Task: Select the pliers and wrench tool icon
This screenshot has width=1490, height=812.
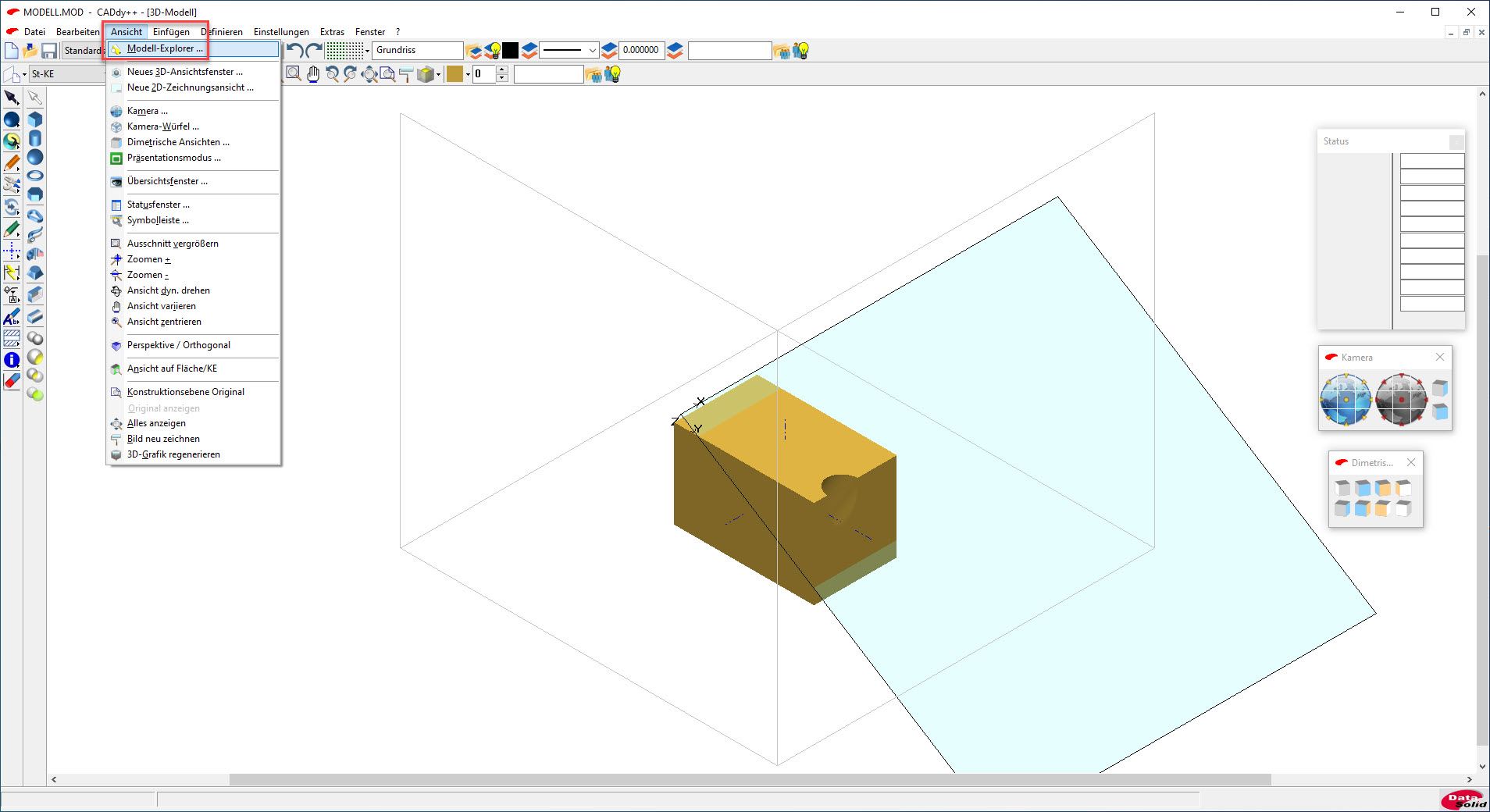Action: coord(12,185)
